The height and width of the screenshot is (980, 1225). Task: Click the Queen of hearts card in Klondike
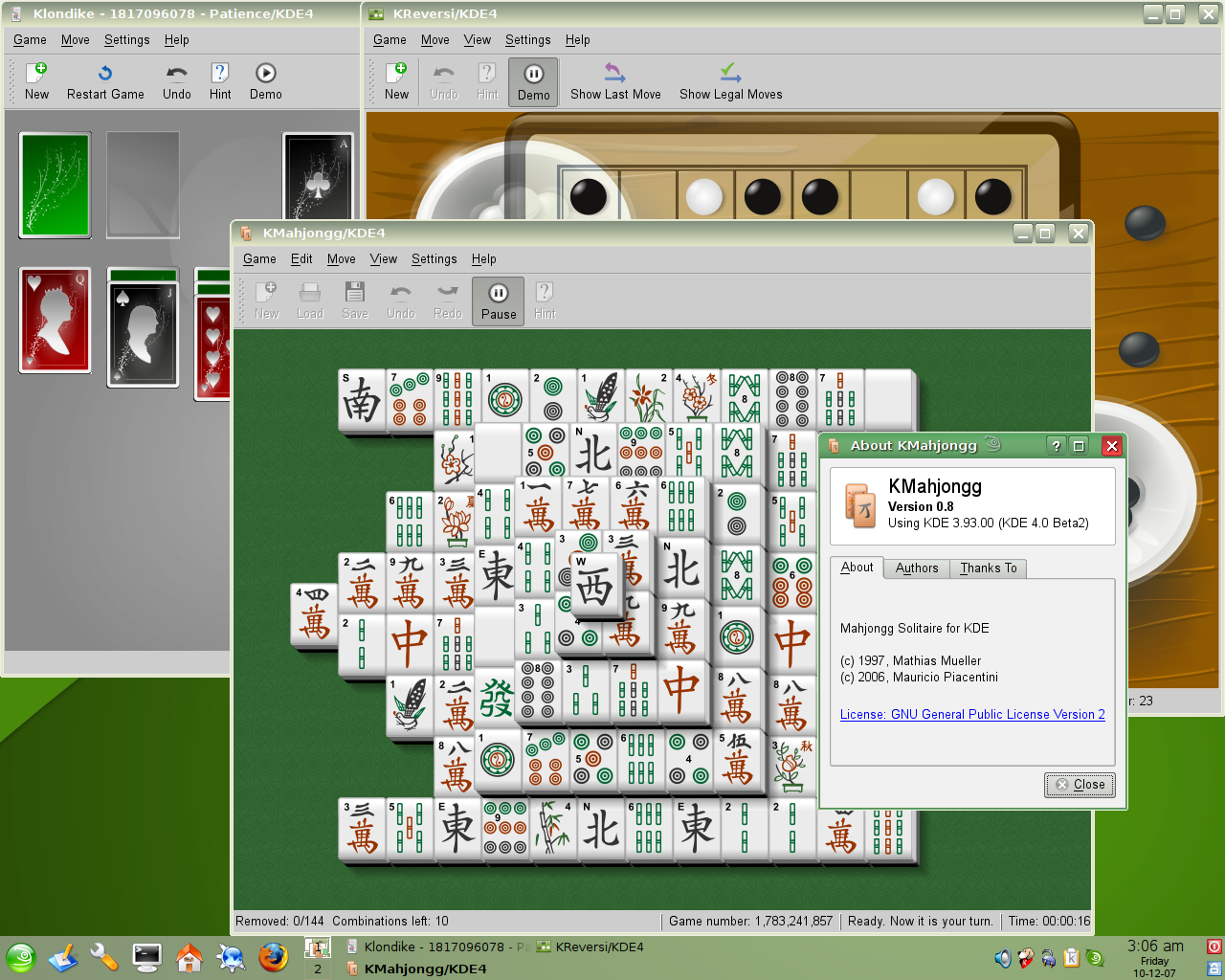click(x=55, y=320)
